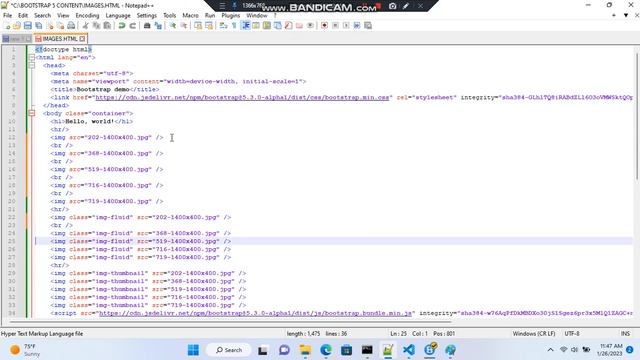Image resolution: width=640 pixels, height=360 pixels.
Task: Open Microsoft Edge from the taskbar
Action: [x=326, y=350]
